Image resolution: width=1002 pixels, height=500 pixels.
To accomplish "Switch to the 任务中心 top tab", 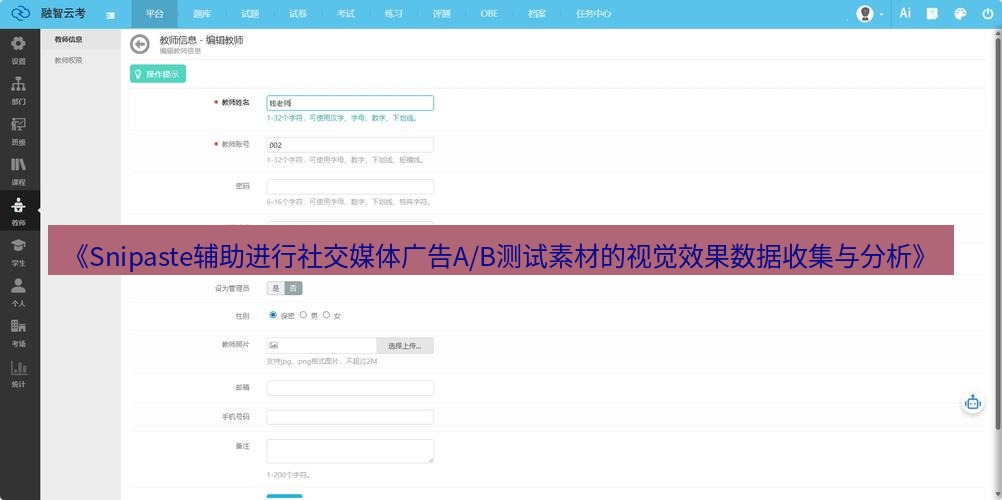I will click(x=594, y=13).
